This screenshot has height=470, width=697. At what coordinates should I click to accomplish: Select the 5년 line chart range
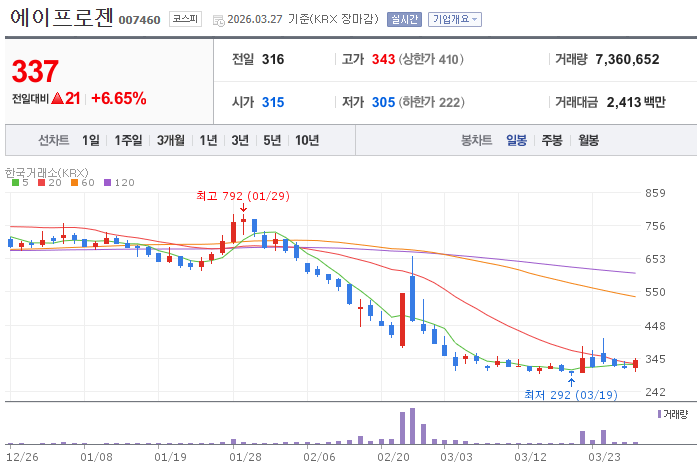pyautogui.click(x=272, y=141)
